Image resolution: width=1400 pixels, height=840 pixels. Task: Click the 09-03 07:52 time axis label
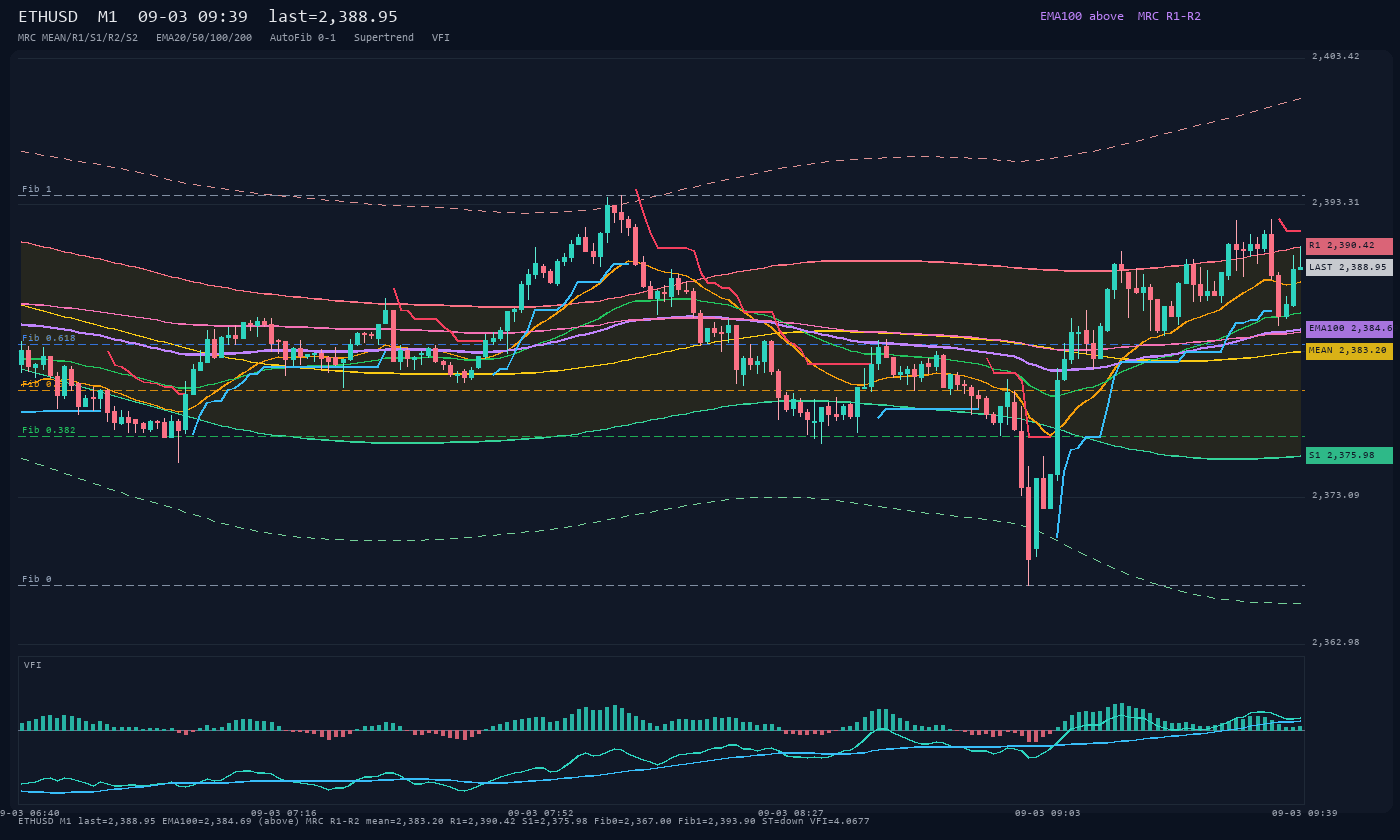tap(541, 813)
